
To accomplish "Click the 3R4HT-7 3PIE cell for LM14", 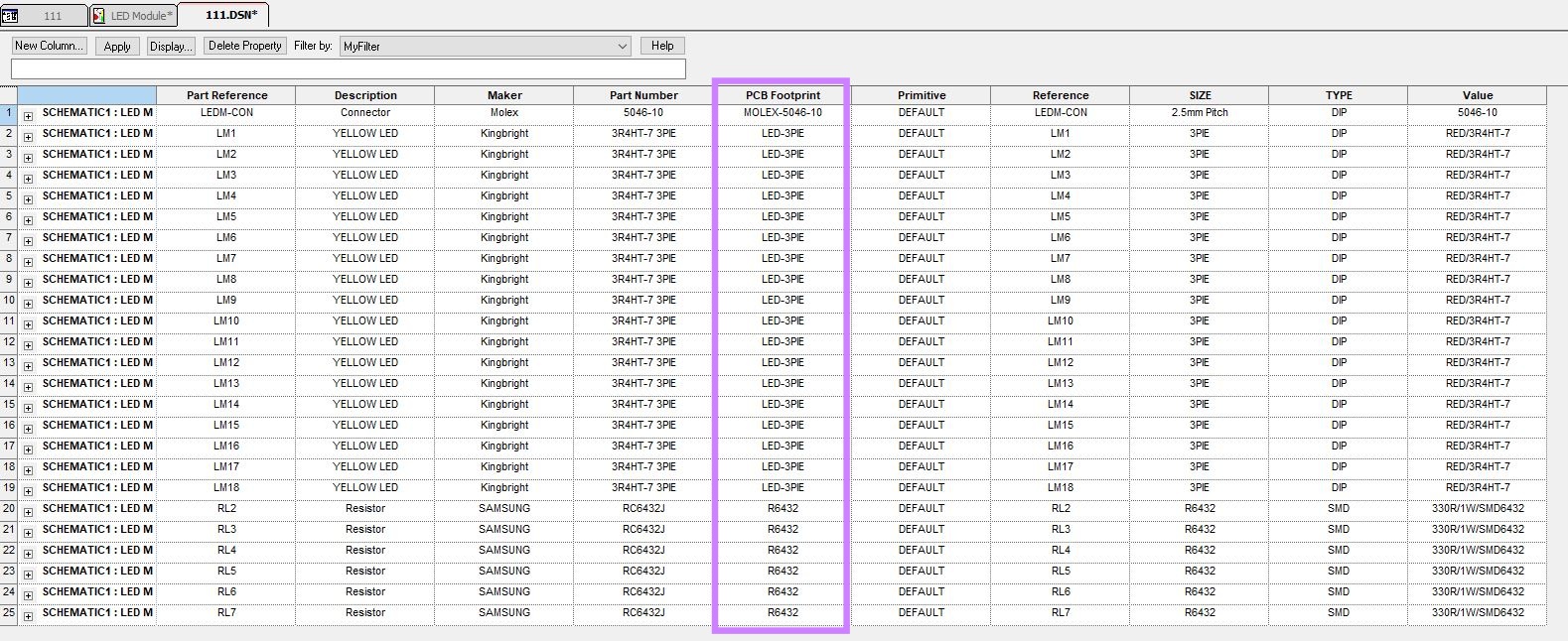I will (643, 405).
